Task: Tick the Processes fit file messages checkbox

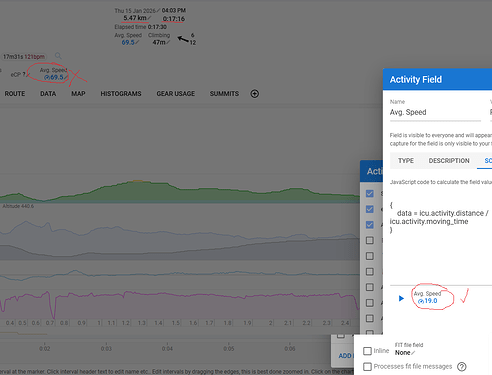Action: [x=367, y=367]
